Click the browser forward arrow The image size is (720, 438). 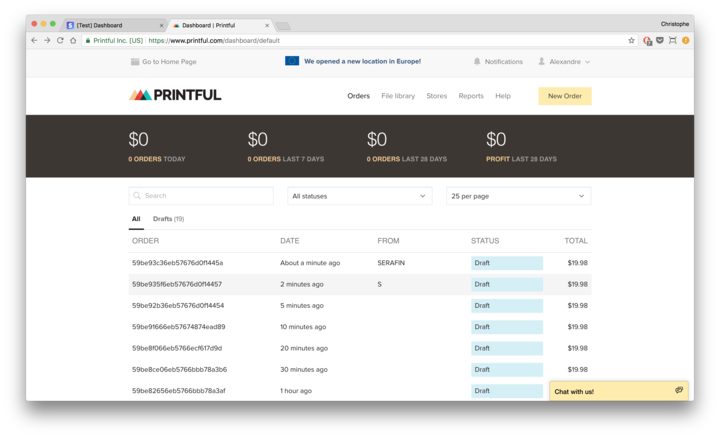pos(47,40)
